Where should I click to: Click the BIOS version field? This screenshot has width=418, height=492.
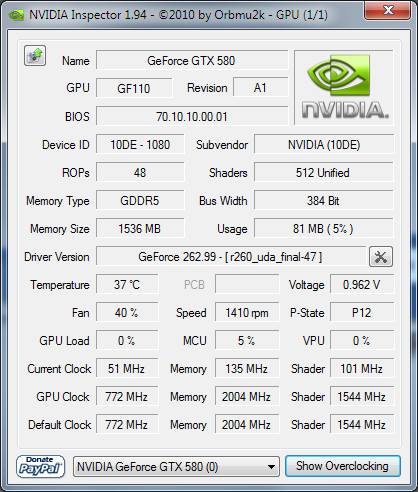(192, 116)
